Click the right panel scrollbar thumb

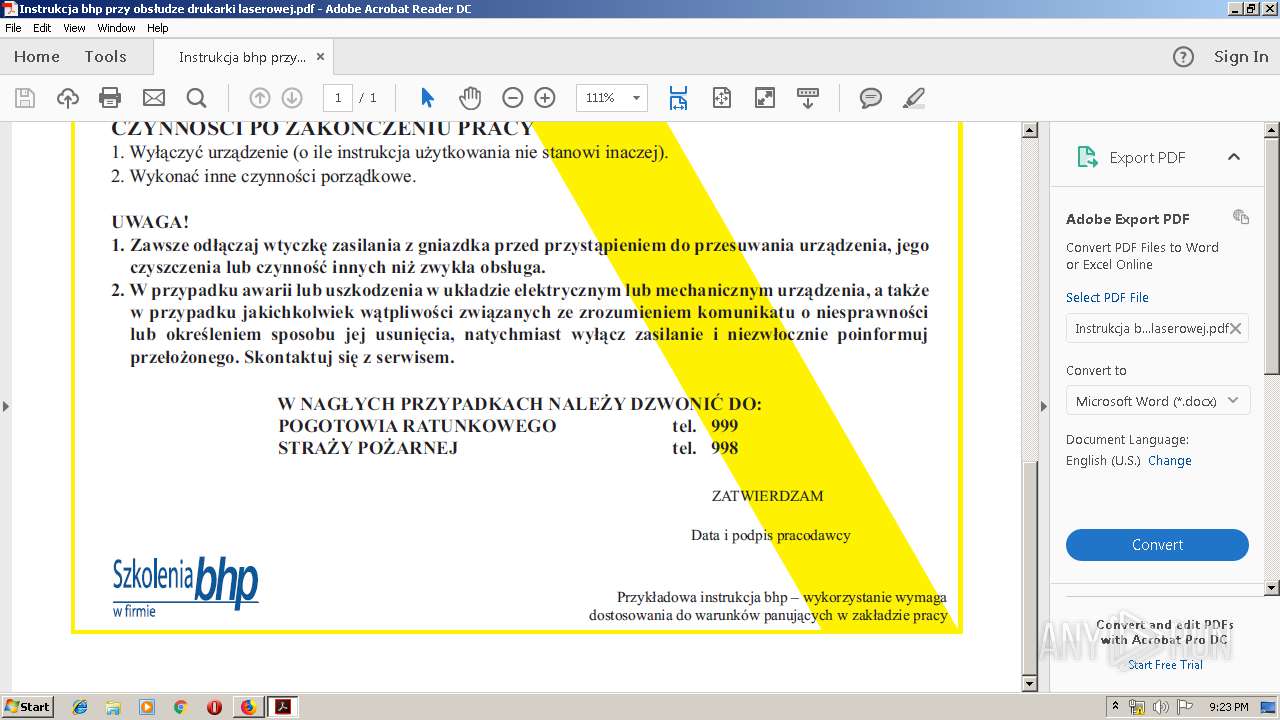(1272, 255)
